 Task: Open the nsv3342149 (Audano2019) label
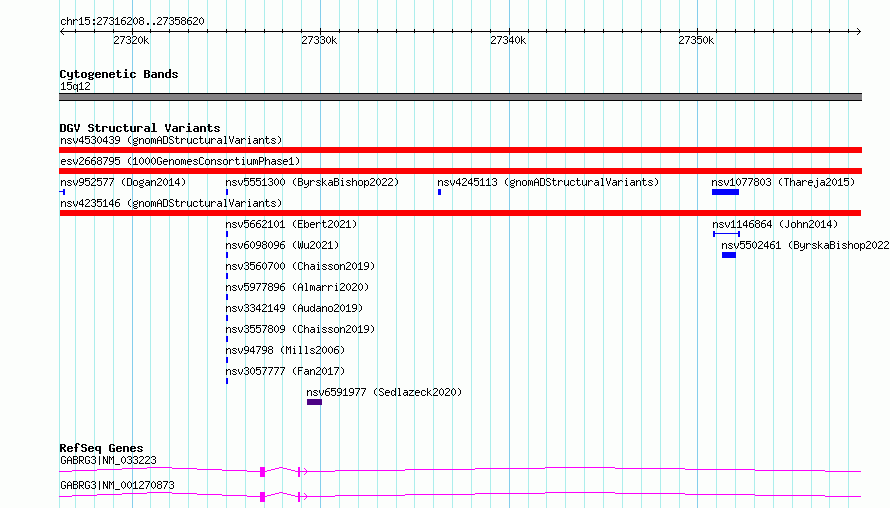294,308
